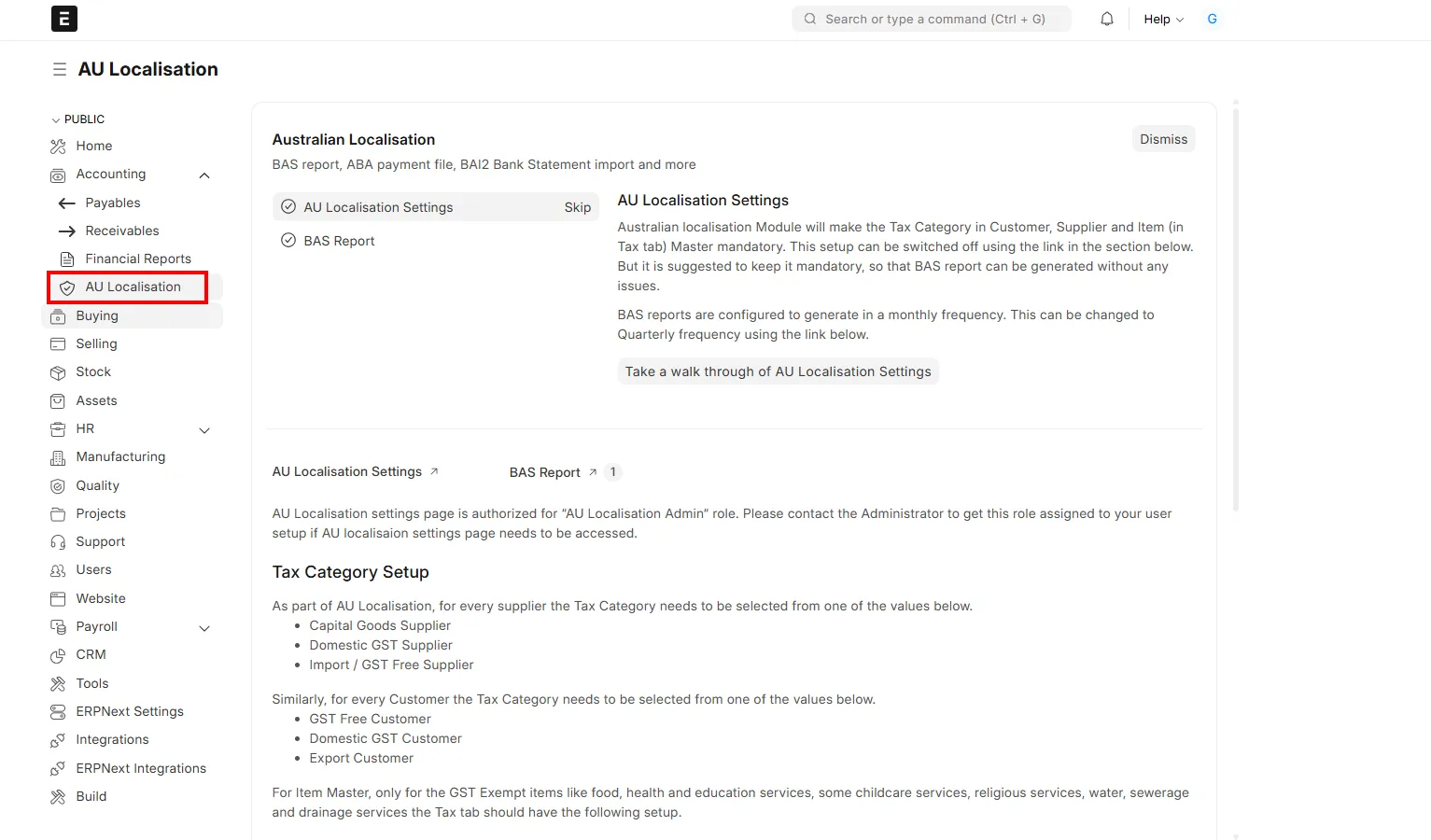Click the Manufacturing building icon
The image size is (1431, 840).
pos(58,457)
